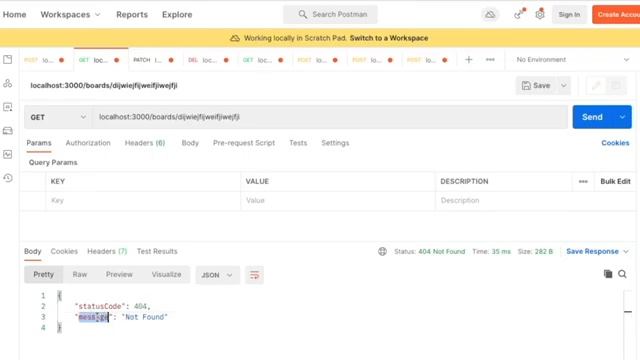This screenshot has width=640, height=360.
Task: Switch response view to Preview
Action: coord(119,274)
